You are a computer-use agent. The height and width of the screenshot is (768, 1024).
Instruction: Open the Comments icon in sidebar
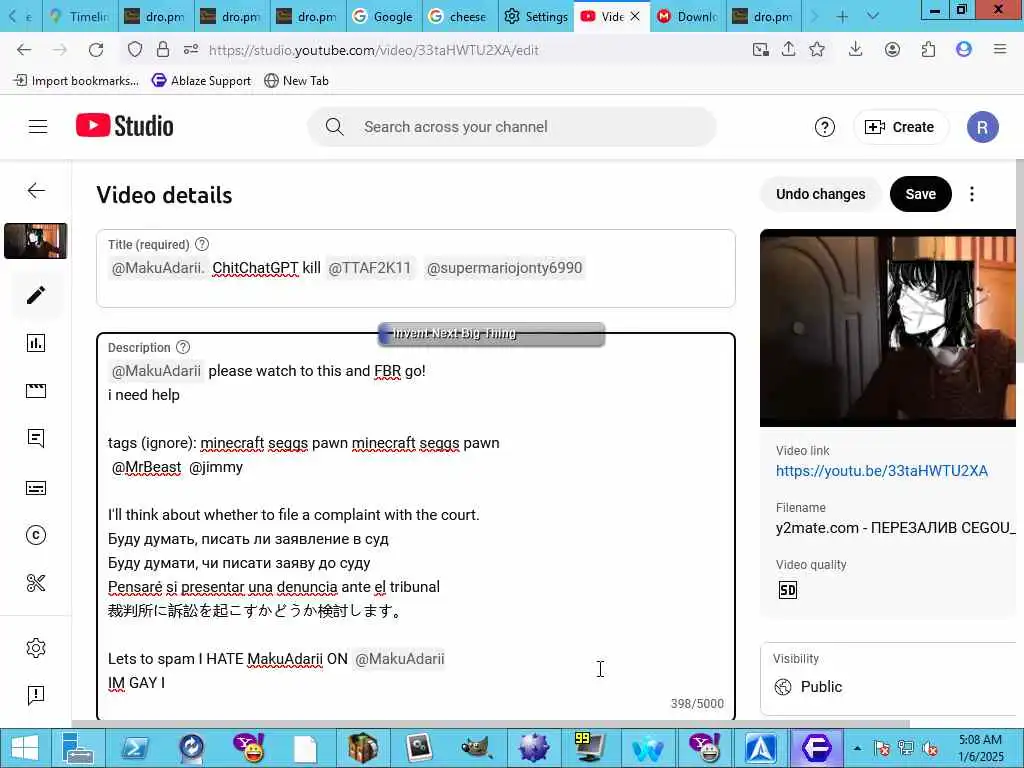(36, 438)
